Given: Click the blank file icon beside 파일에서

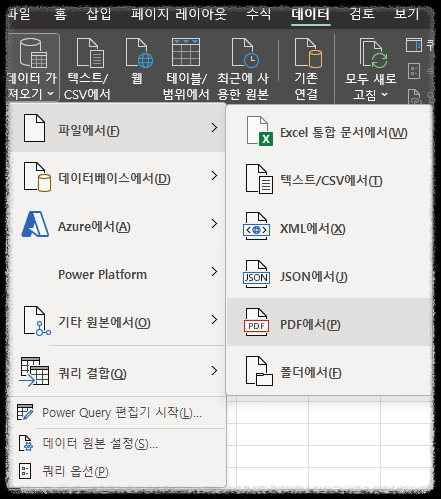Looking at the screenshot, I should 34,128.
